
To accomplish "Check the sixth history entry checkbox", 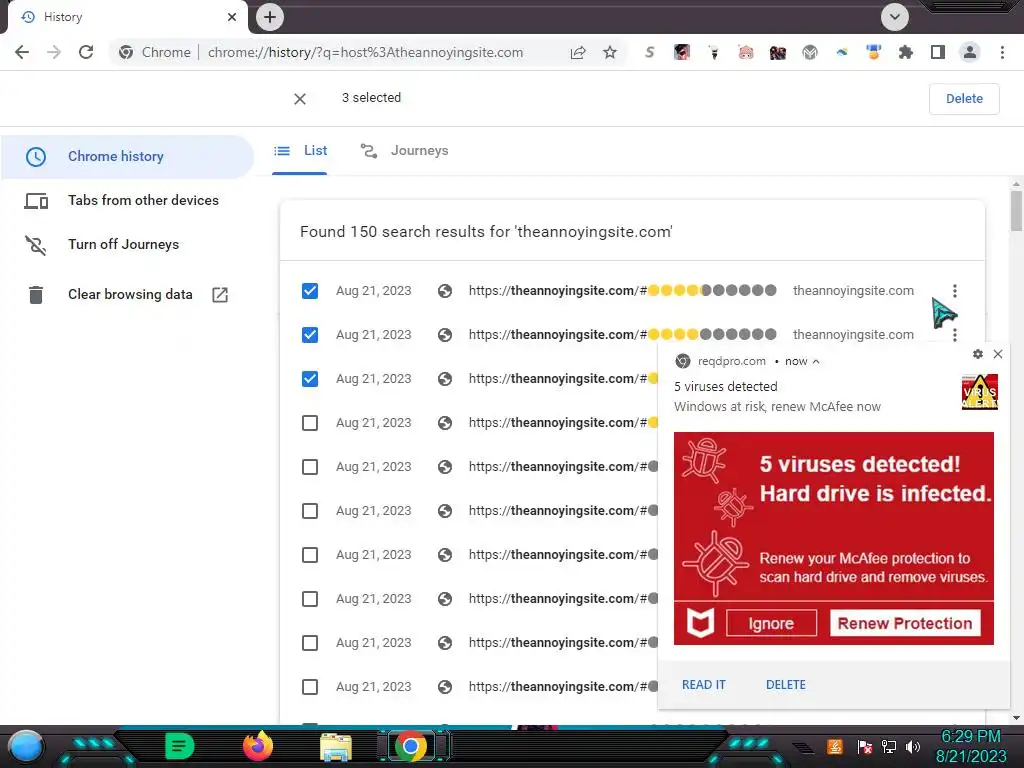I will point(310,511).
